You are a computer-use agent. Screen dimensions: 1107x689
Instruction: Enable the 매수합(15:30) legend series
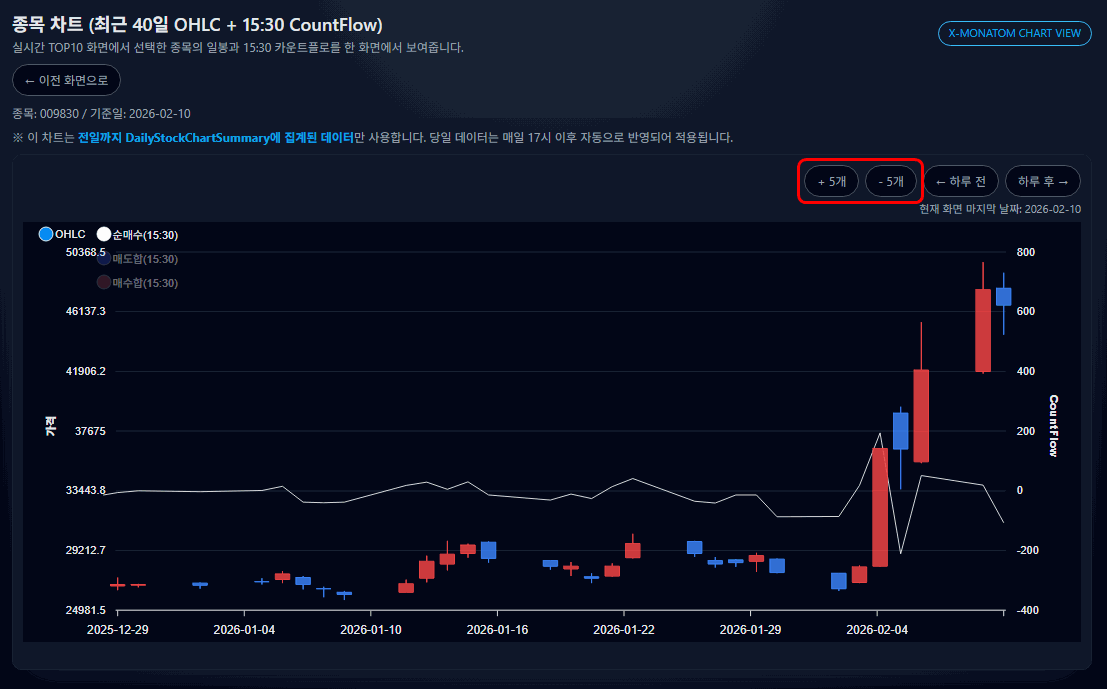[x=145, y=283]
